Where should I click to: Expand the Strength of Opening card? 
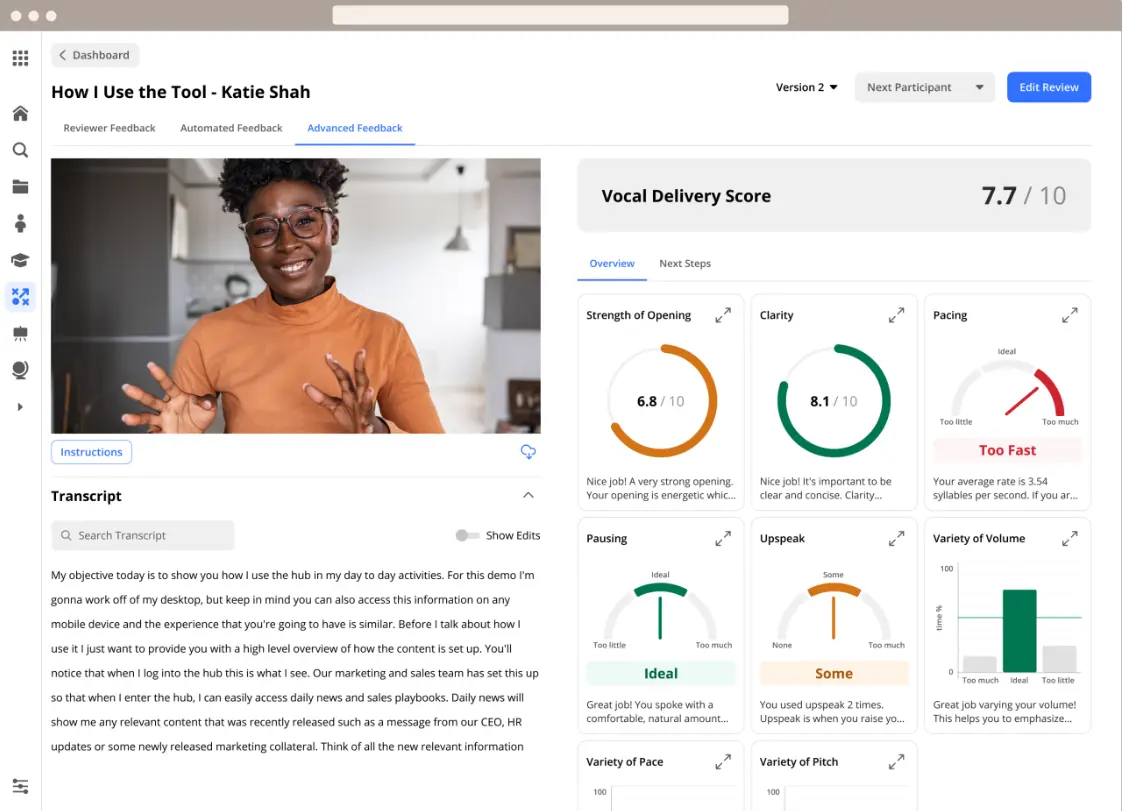tap(723, 315)
